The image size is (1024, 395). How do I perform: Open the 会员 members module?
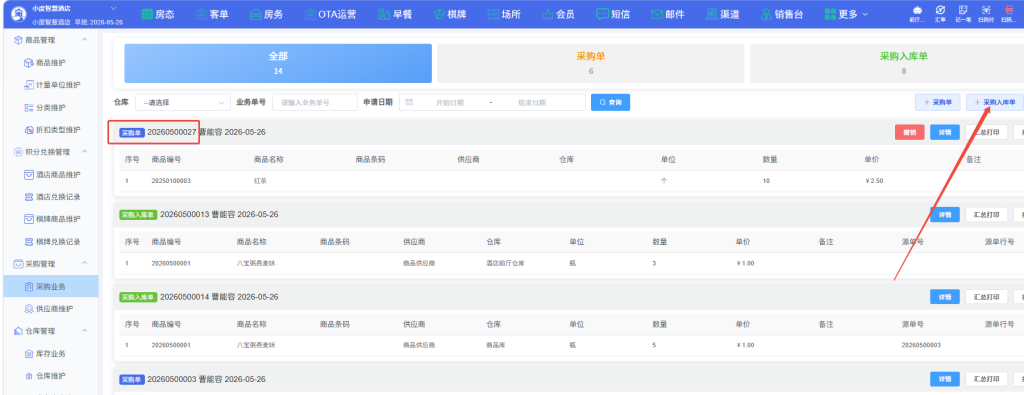pos(558,14)
